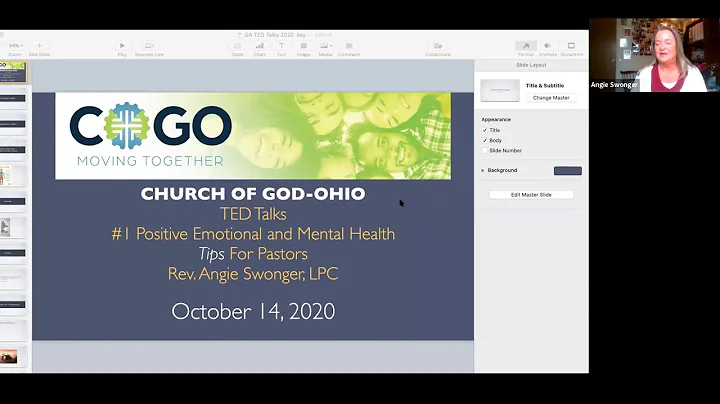Click the 'Slide Layout' panel header
This screenshot has height=404, width=720.
[531, 65]
